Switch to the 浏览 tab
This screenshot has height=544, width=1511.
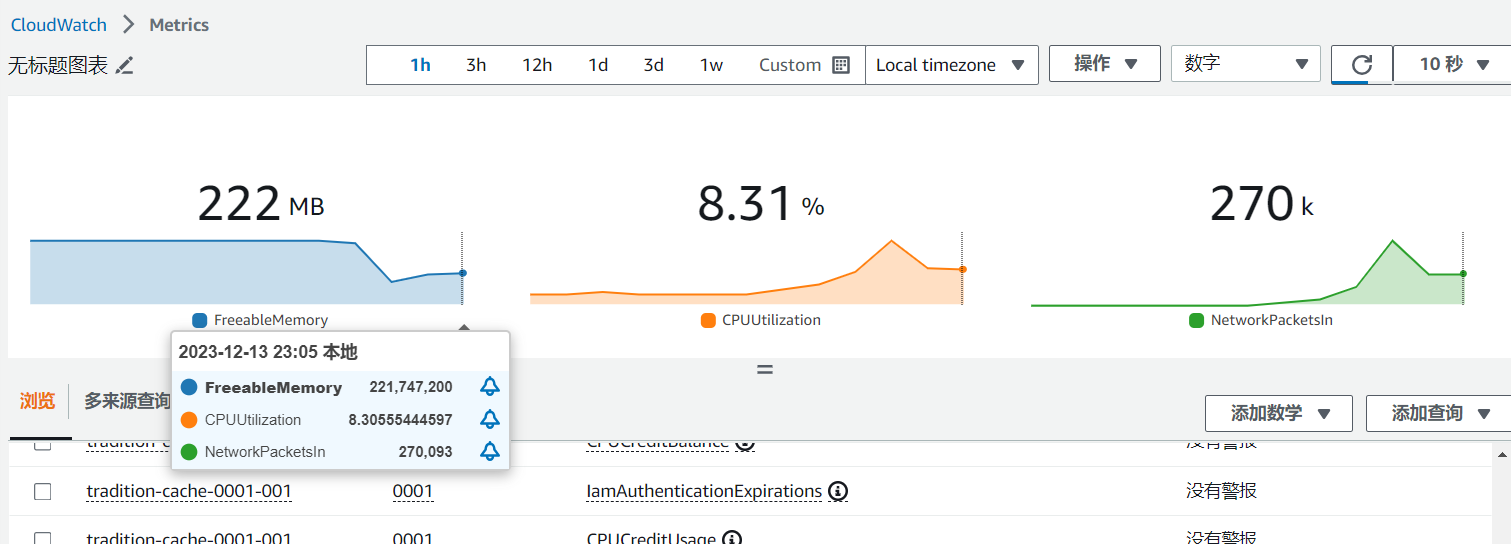pos(38,401)
